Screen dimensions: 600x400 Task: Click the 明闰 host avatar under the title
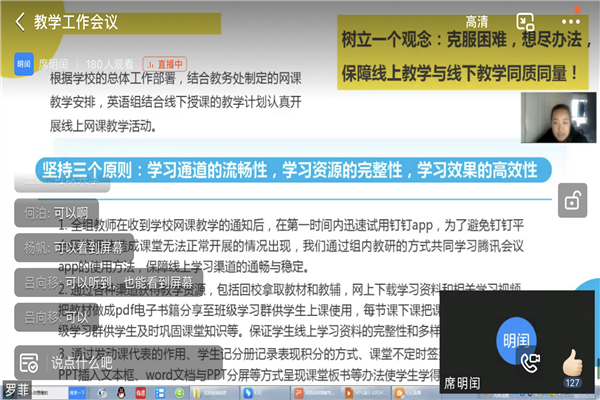pos(25,64)
